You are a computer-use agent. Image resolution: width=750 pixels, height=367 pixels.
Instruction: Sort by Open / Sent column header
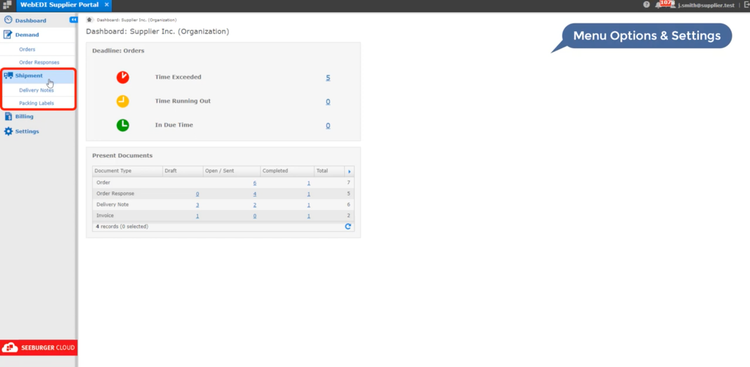232,171
